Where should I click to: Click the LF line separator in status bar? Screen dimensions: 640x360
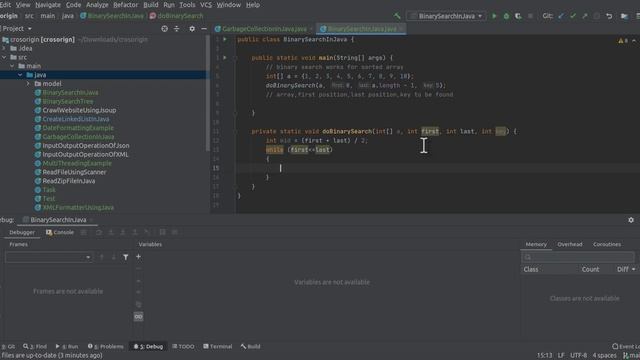561,356
